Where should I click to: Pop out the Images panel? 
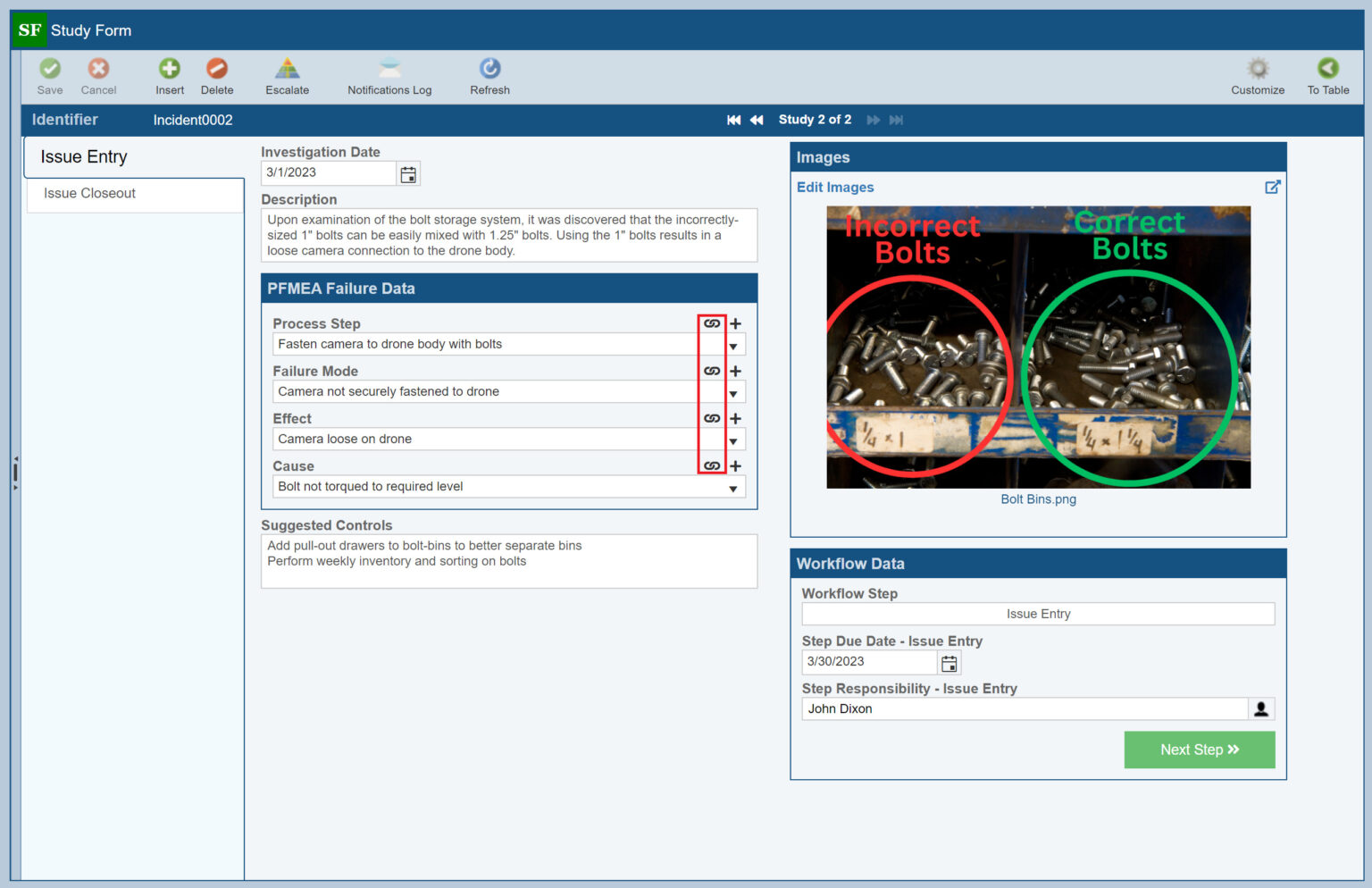(1273, 187)
